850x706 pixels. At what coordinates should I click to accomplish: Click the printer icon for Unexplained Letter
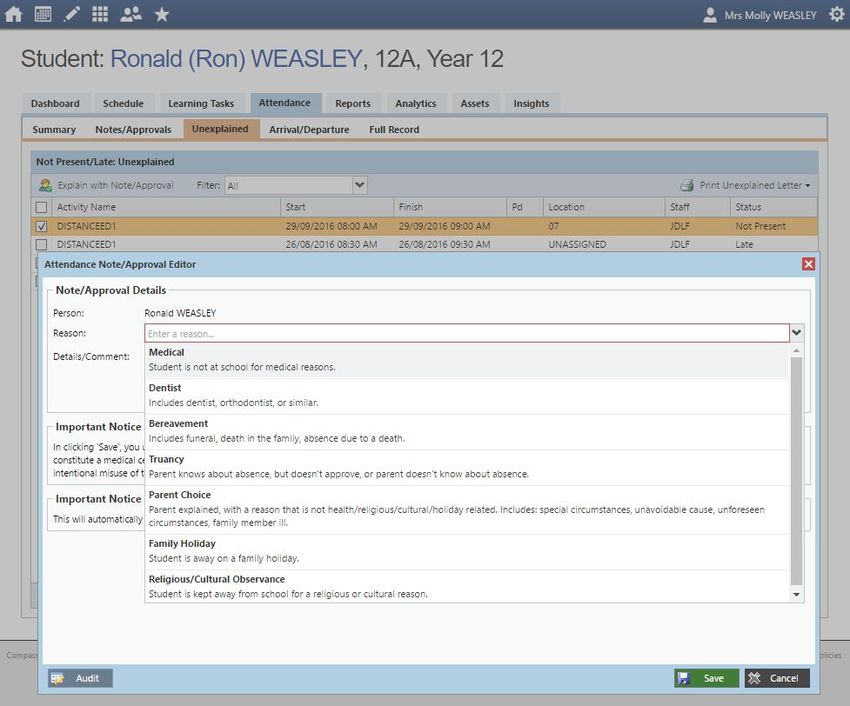pos(687,185)
